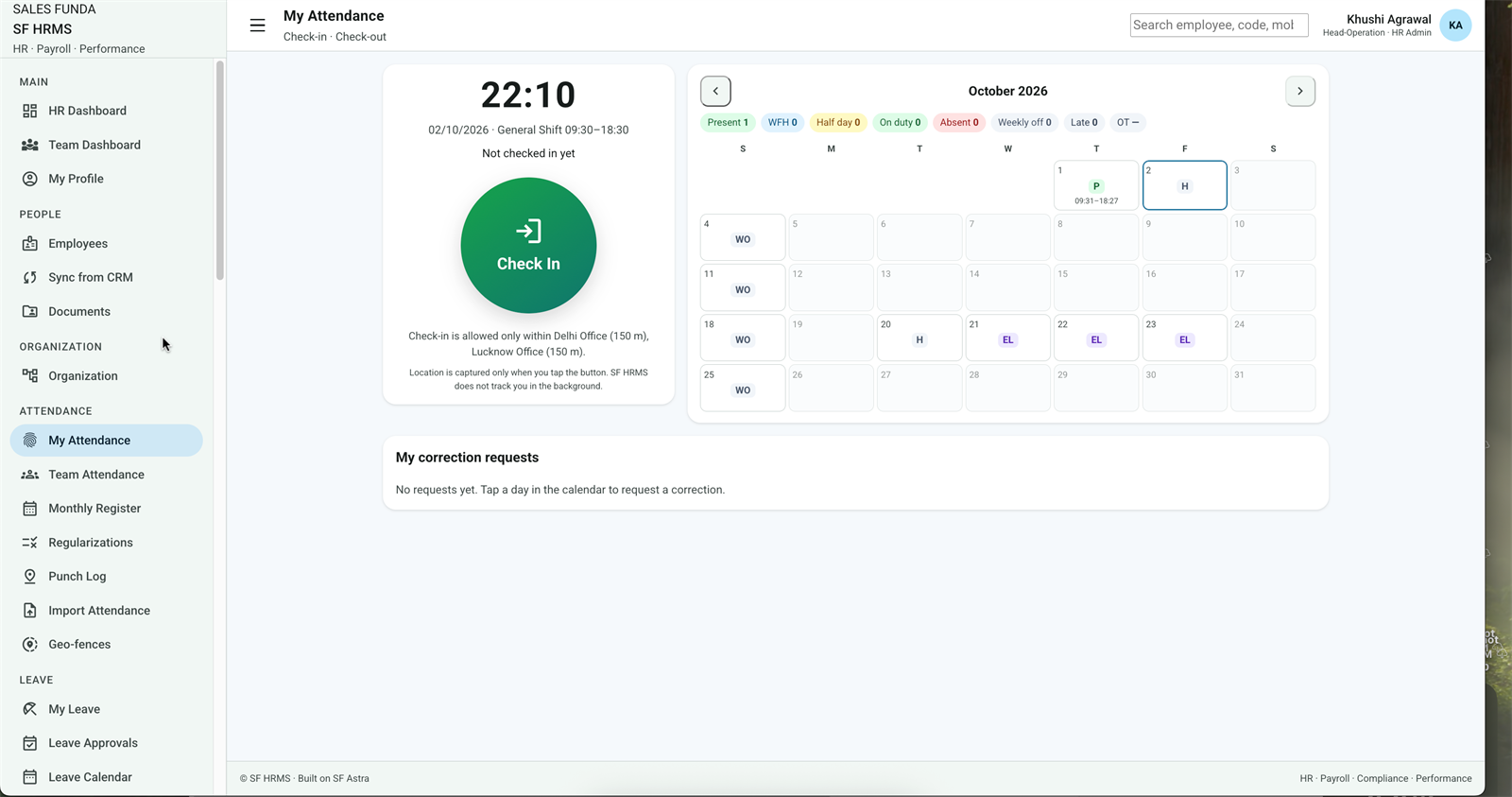Tap the green Check In button
Screen dimensions: 1512x797
coord(528,246)
